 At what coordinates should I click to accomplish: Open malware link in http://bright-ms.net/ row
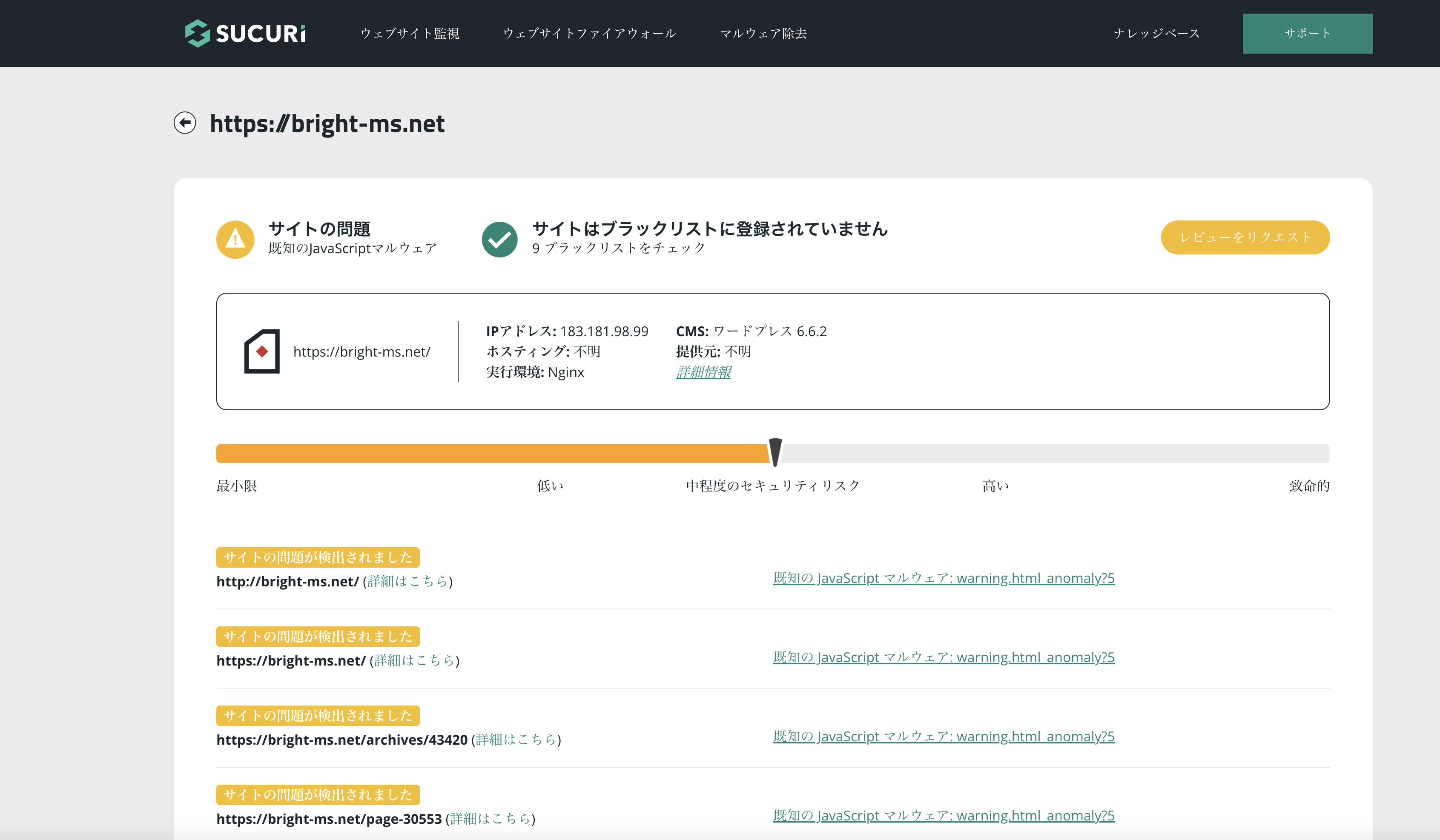coord(944,578)
